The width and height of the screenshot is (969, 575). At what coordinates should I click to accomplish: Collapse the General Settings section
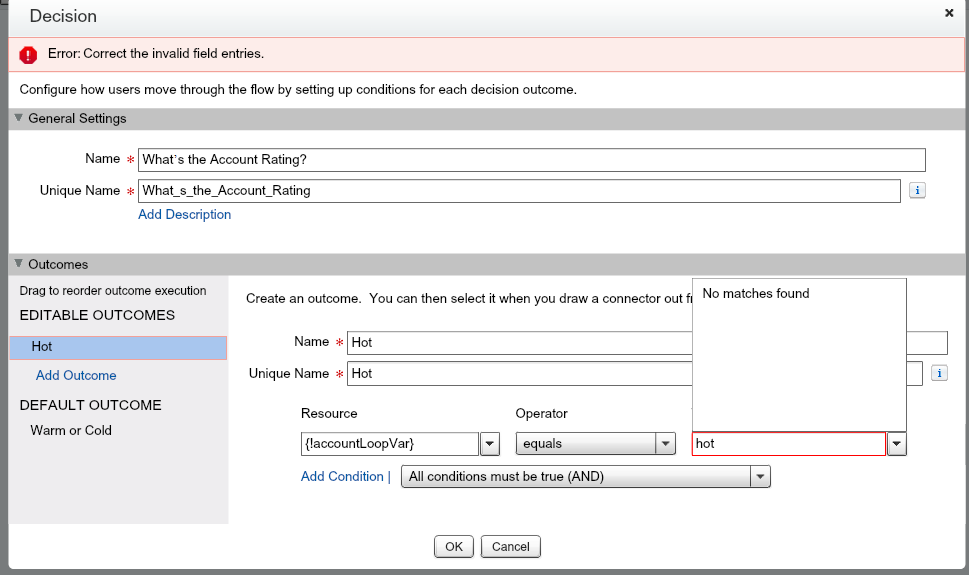click(x=18, y=118)
